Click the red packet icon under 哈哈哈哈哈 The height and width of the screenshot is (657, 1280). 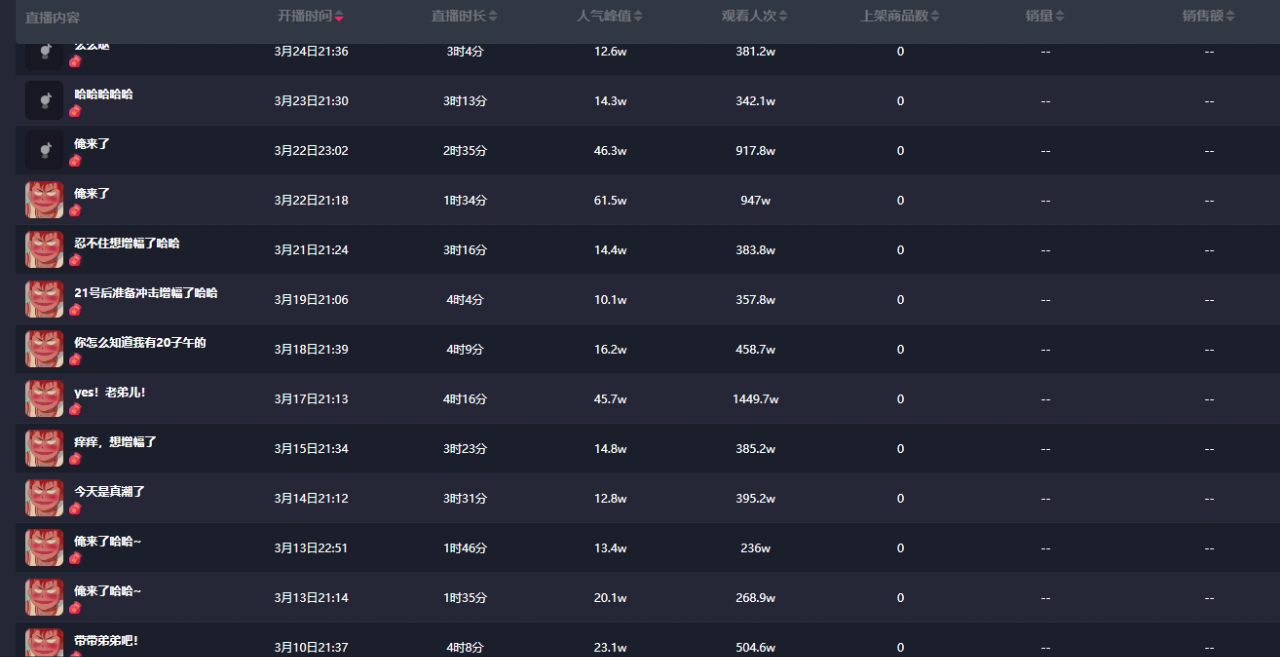click(75, 111)
